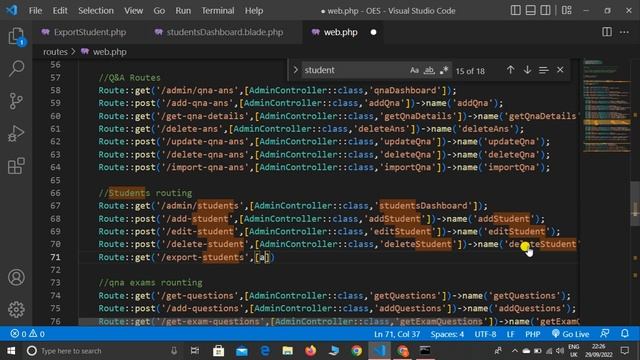
Task: Change end of line sequence 'LF'
Action: pyautogui.click(x=510, y=334)
